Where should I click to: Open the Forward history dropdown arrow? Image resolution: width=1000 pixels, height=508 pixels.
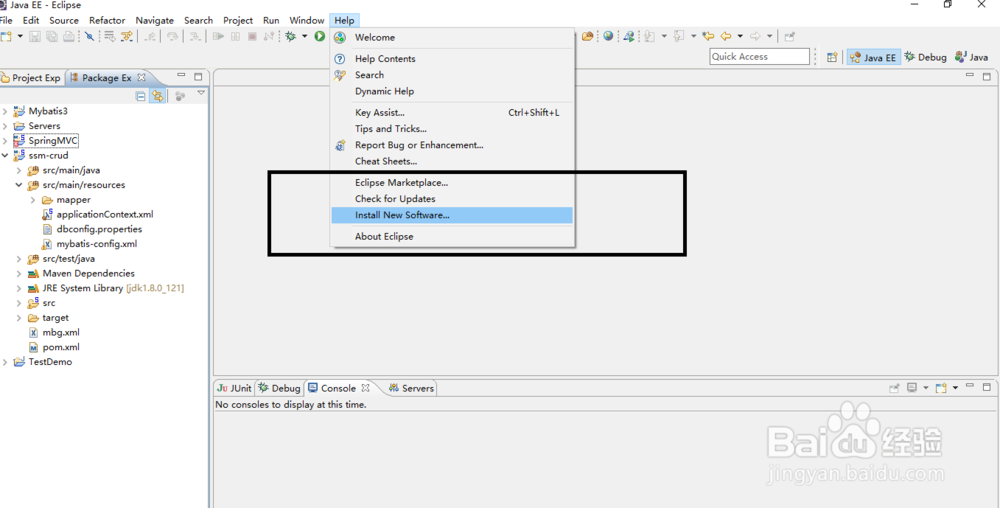[770, 36]
